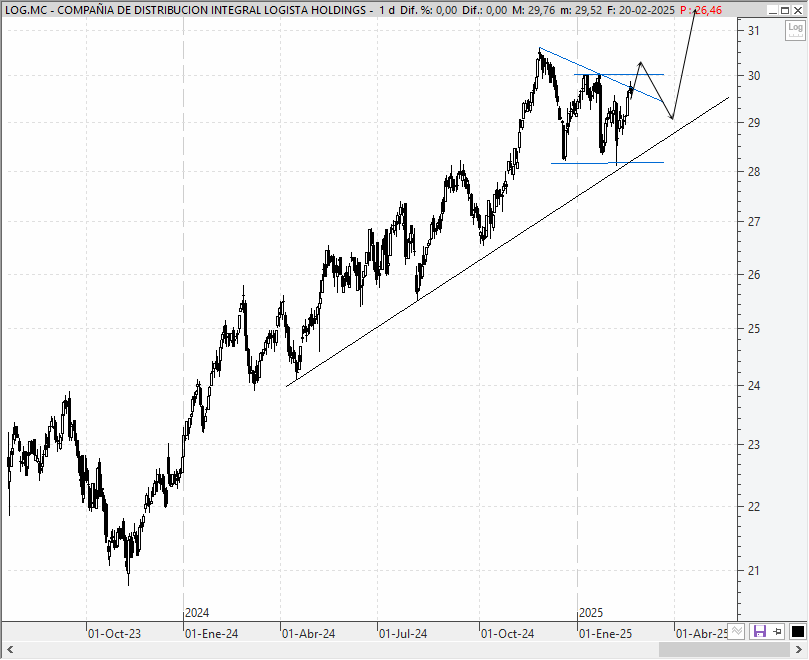Click the '2024' year marker

[197, 613]
